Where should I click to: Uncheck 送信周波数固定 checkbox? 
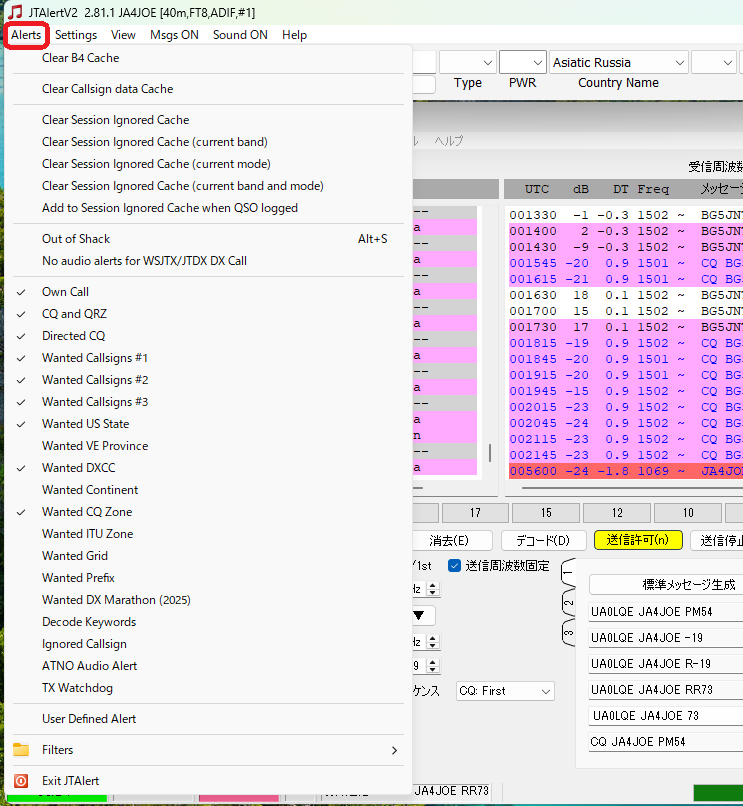(x=455, y=566)
